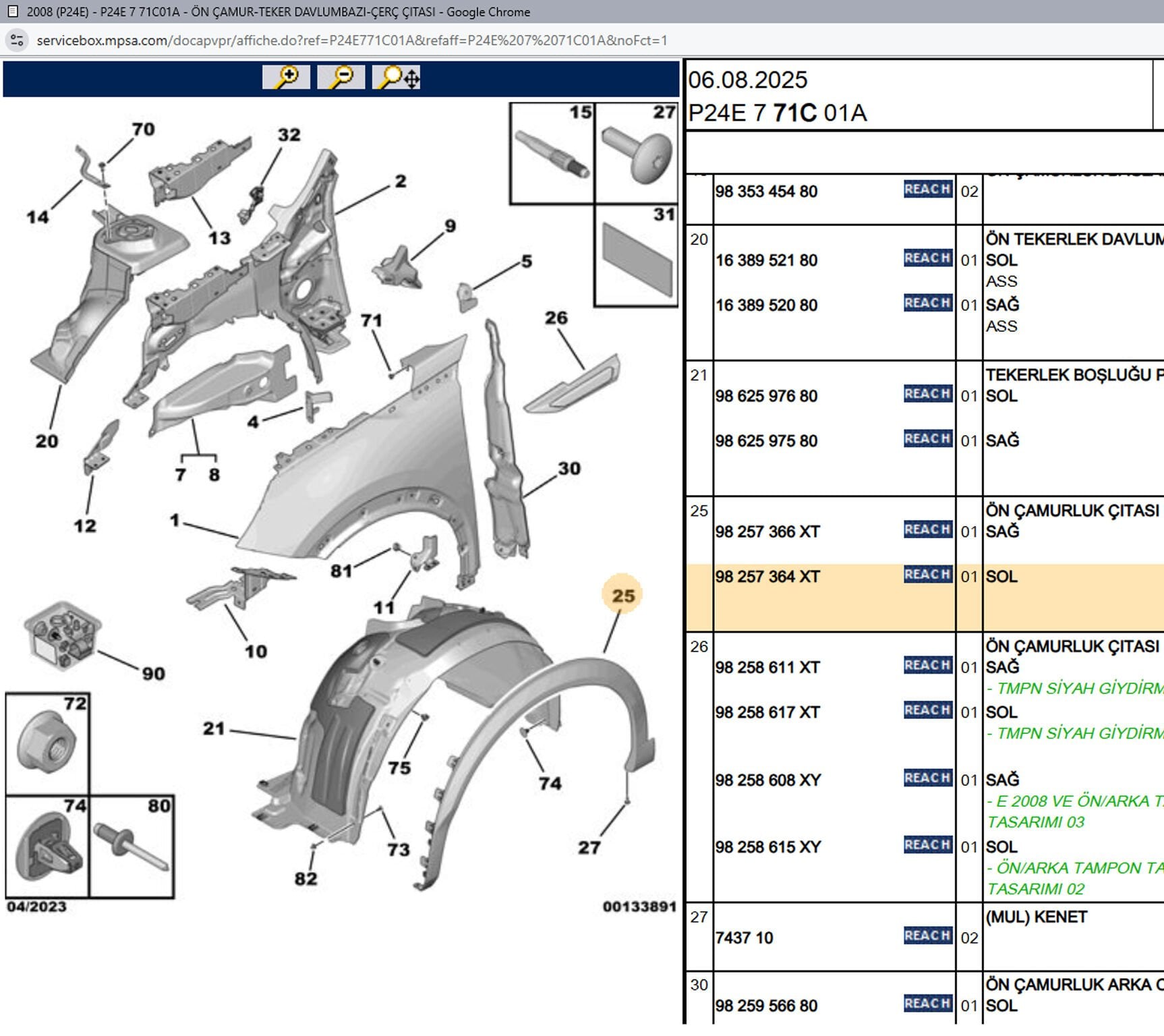
Task: Select part number 98 258 611 XT
Action: pos(767,668)
